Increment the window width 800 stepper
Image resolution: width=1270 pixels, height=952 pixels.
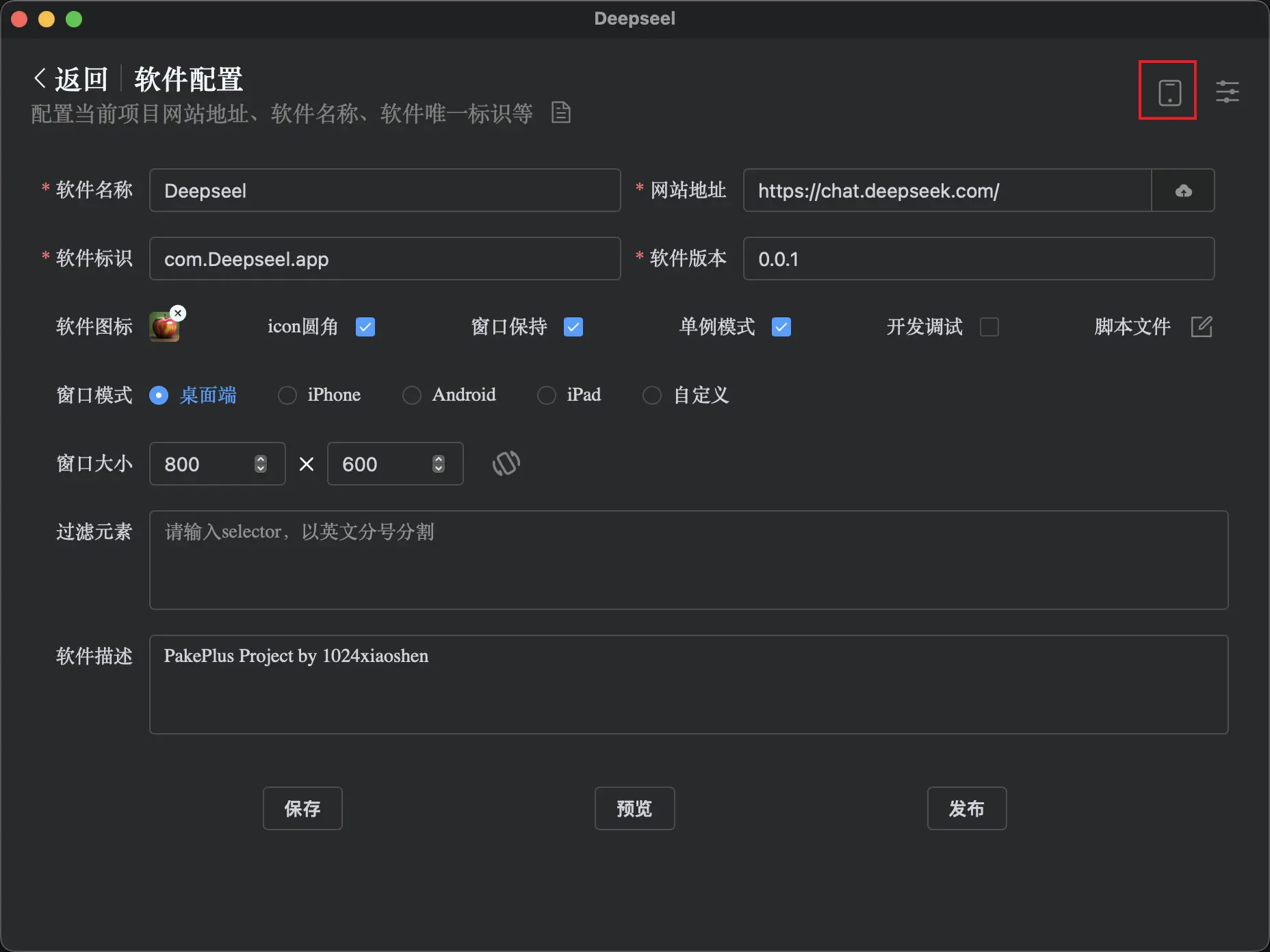point(260,459)
